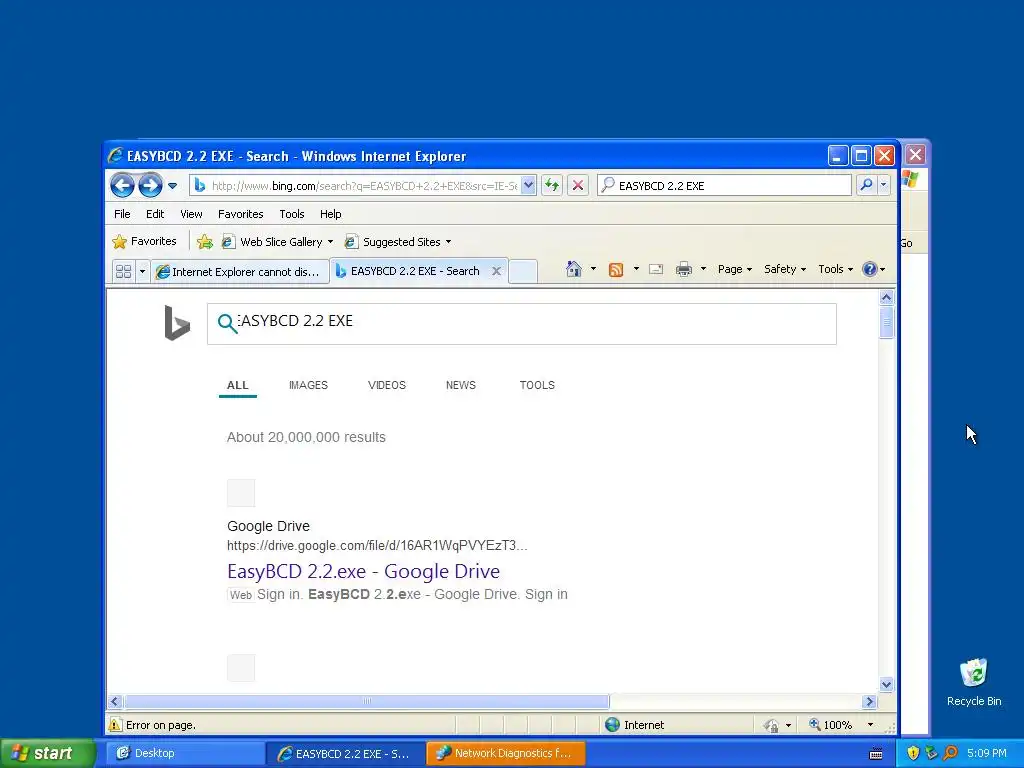The image size is (1024, 768).
Task: Expand the Suggested Sites dropdown arrow
Action: [x=449, y=242]
